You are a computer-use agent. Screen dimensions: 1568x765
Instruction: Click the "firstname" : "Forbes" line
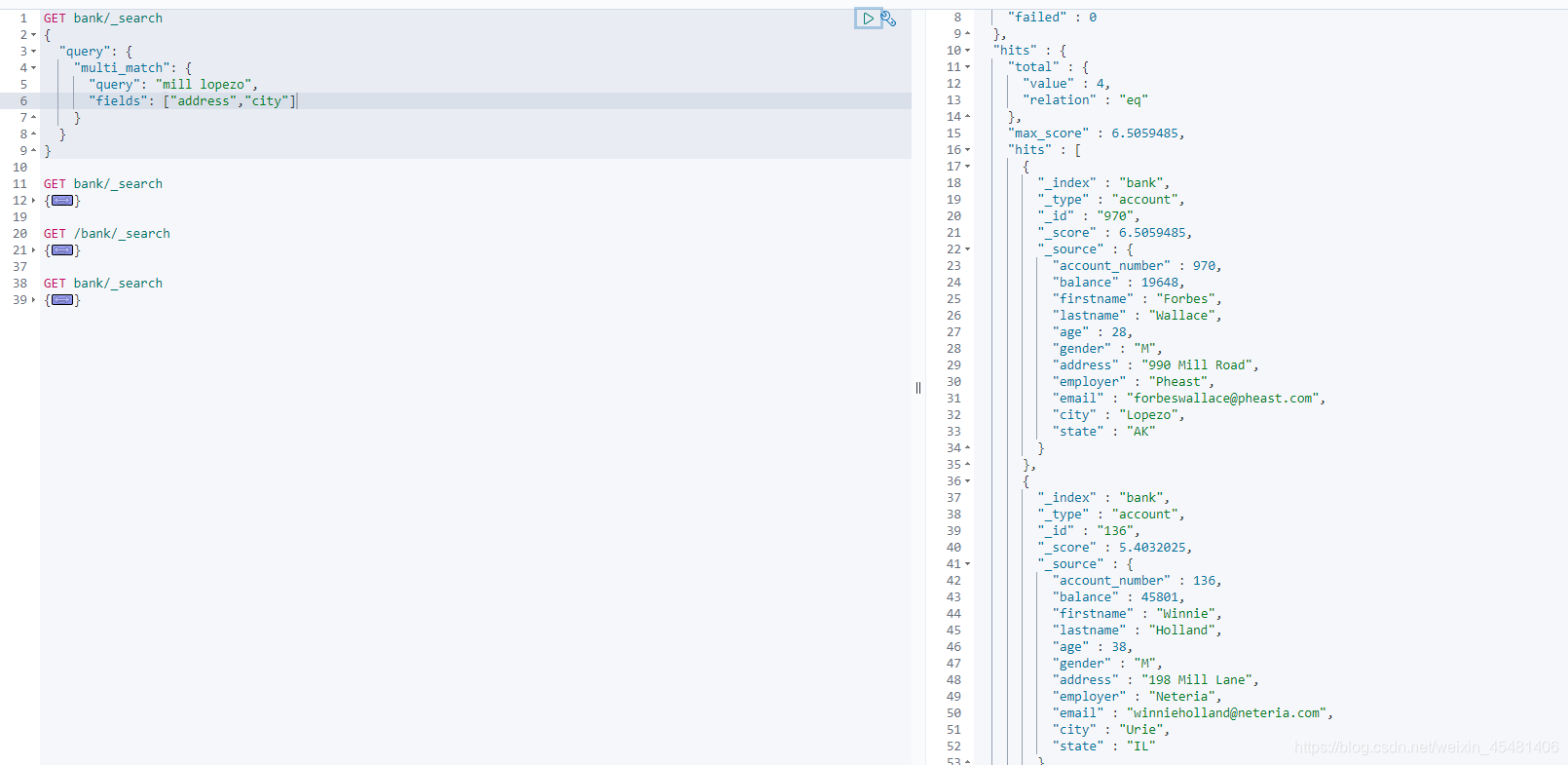point(1137,299)
